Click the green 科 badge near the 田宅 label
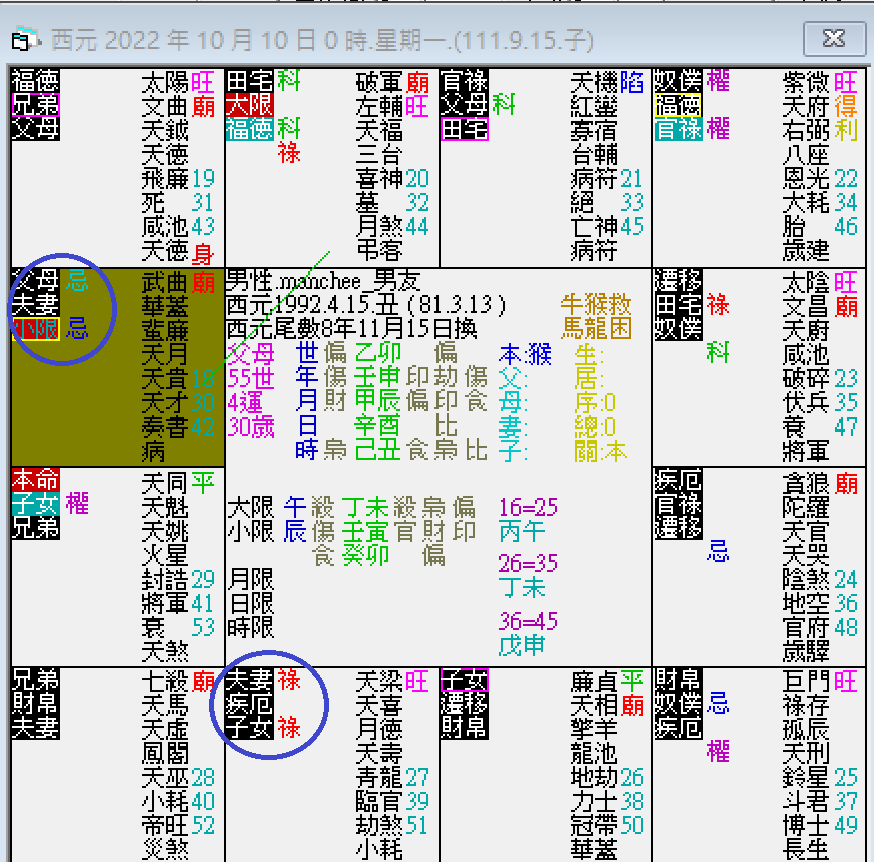 click(x=288, y=82)
